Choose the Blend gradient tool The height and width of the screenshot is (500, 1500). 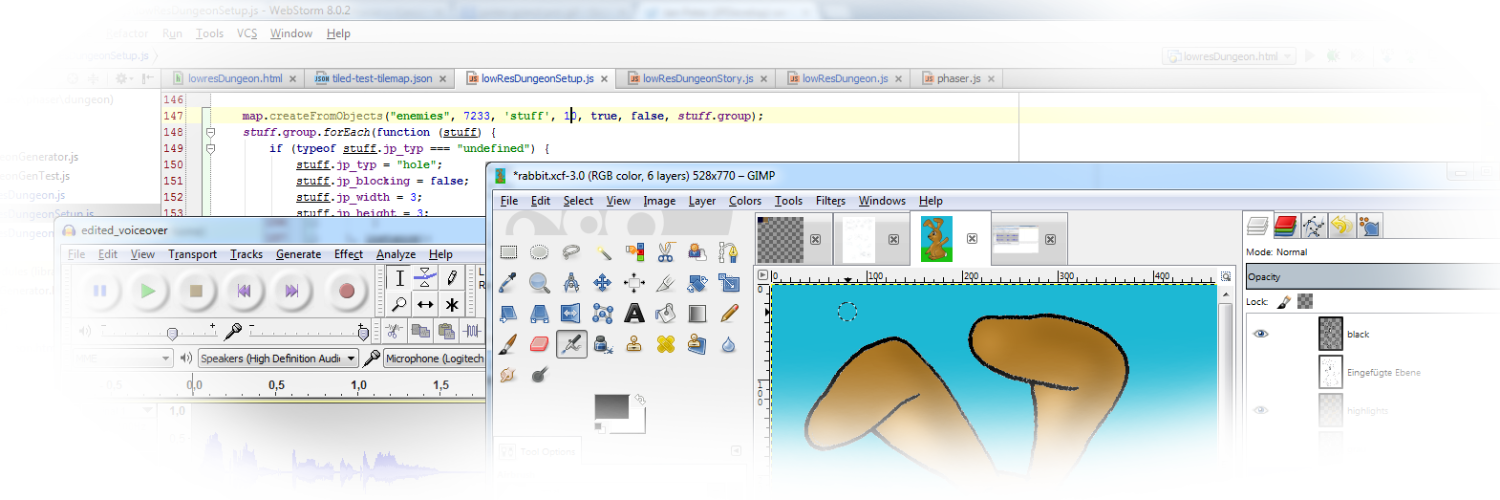[x=697, y=314]
